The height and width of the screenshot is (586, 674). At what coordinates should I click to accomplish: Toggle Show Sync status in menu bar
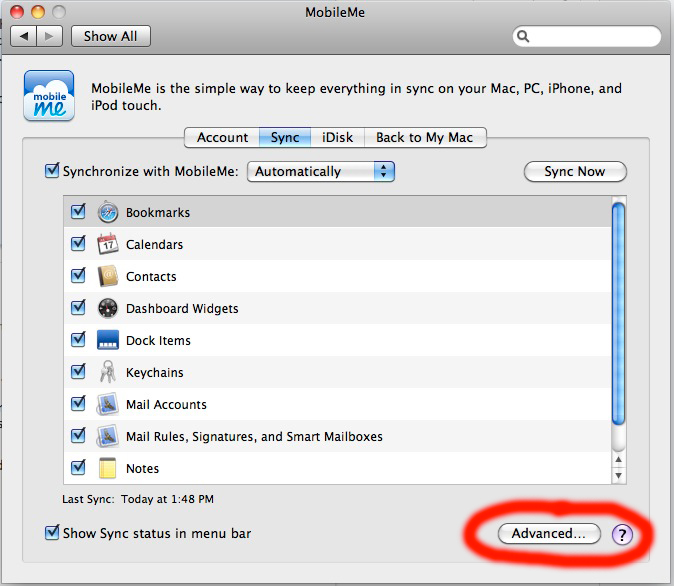click(52, 533)
